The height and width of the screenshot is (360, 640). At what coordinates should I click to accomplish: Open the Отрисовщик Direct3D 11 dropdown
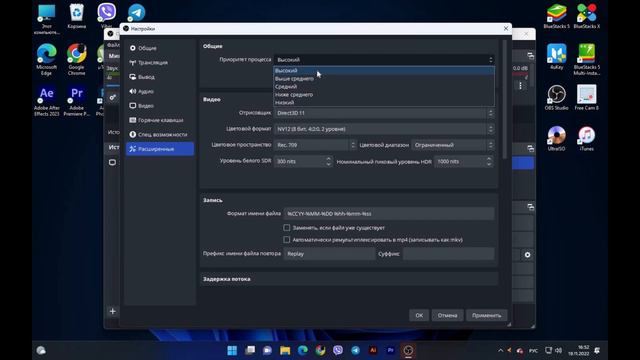point(384,113)
